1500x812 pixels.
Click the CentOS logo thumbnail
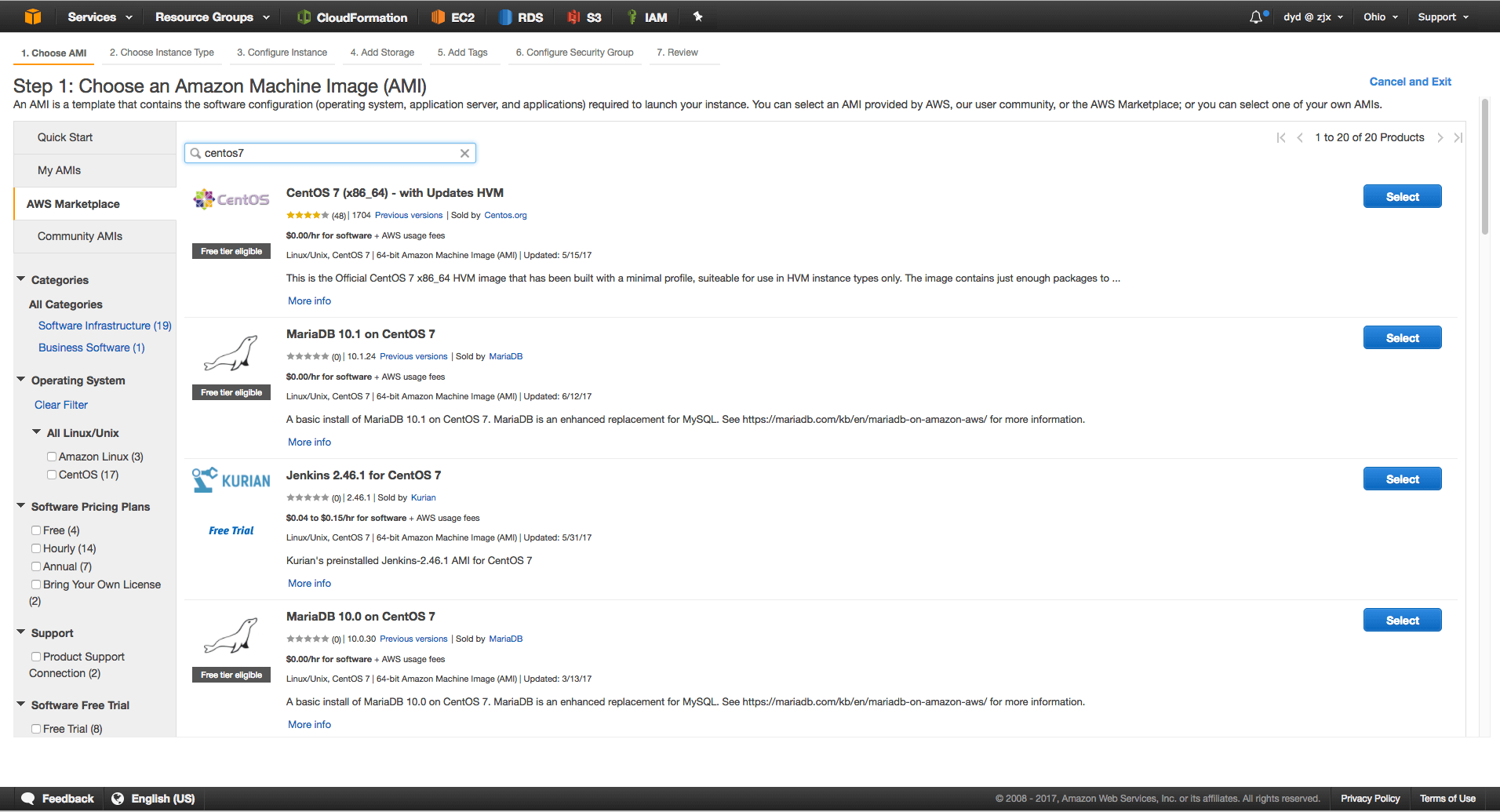click(x=231, y=199)
